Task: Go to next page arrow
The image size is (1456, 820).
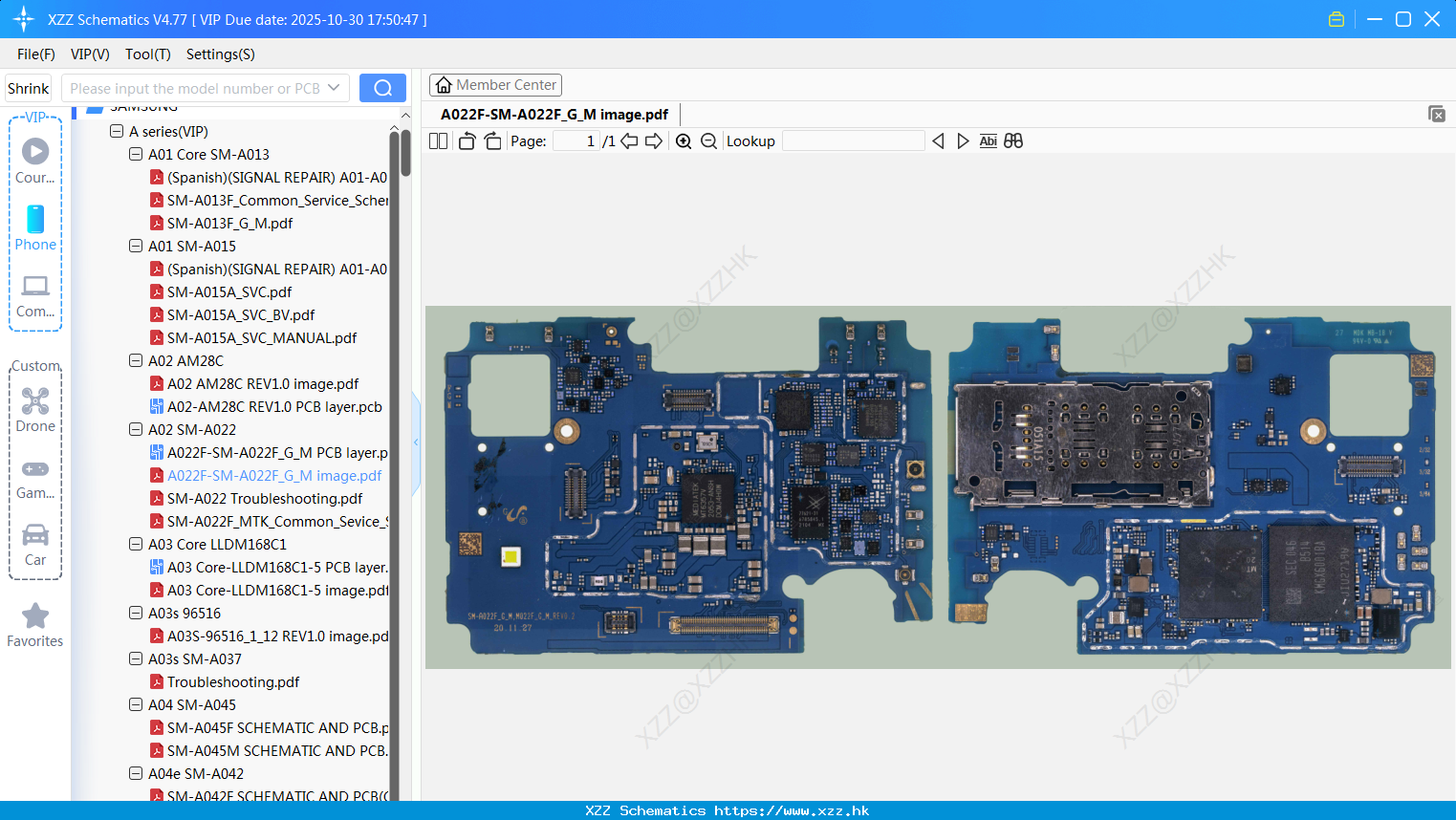Action: (654, 140)
